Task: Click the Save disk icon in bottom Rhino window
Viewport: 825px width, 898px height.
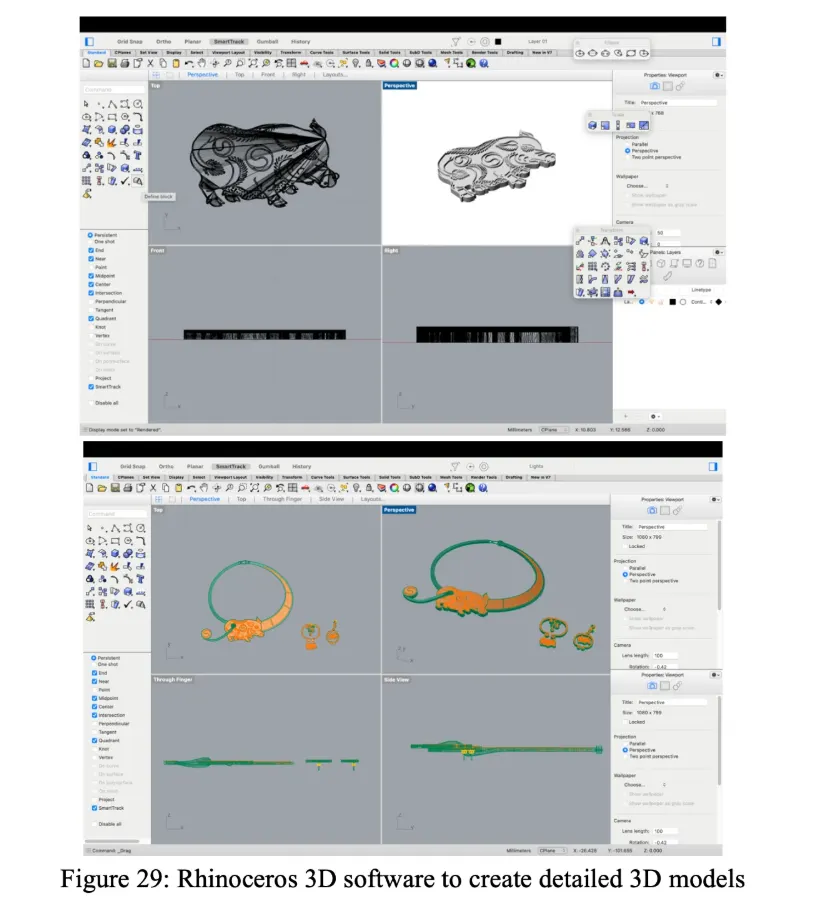Action: tap(115, 488)
